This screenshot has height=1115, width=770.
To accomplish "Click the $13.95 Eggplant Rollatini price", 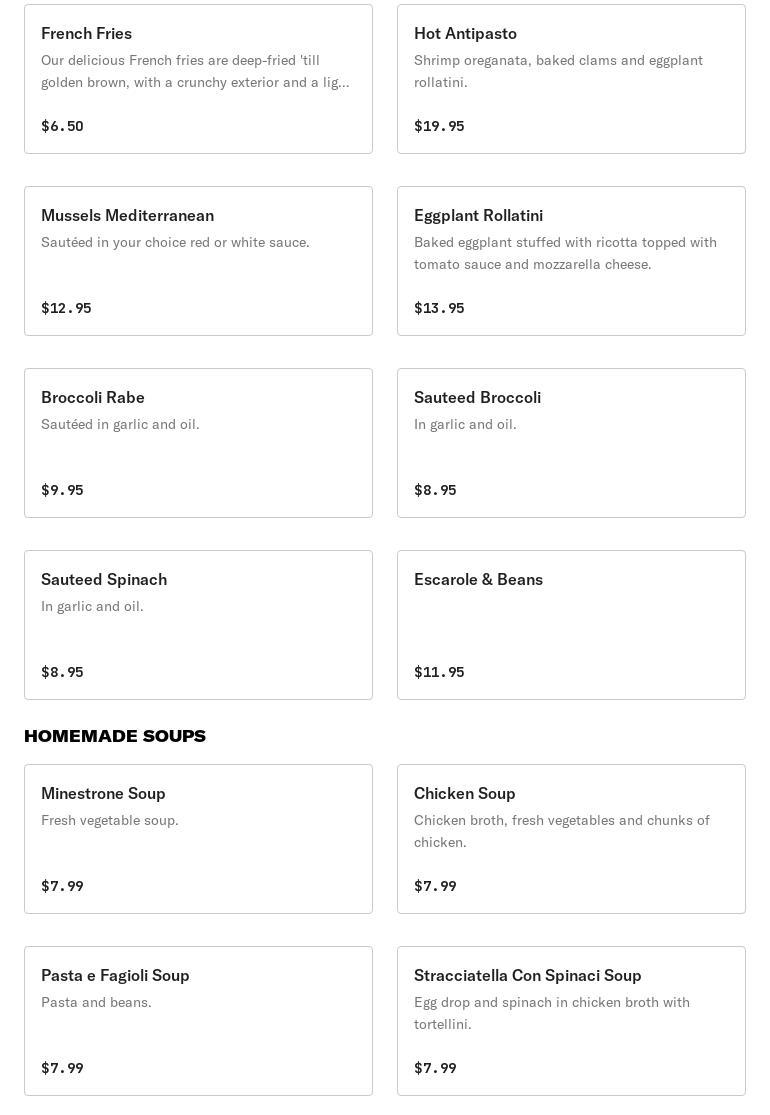I will coord(439,308).
